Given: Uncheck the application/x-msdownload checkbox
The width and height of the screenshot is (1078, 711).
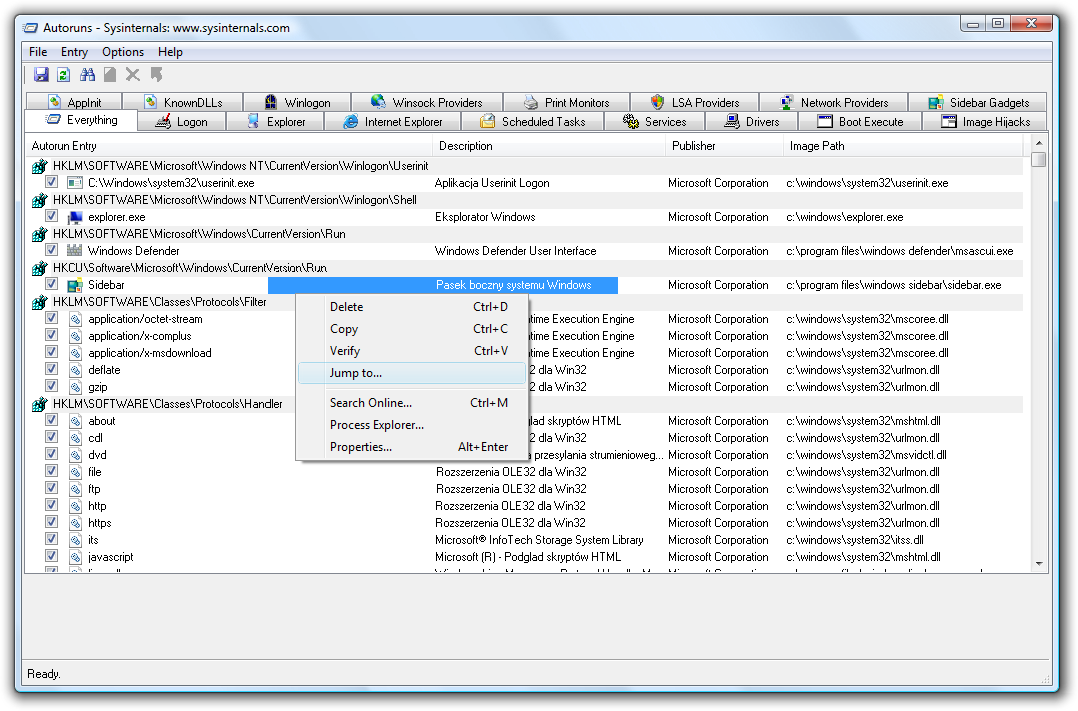Looking at the screenshot, I should (52, 352).
